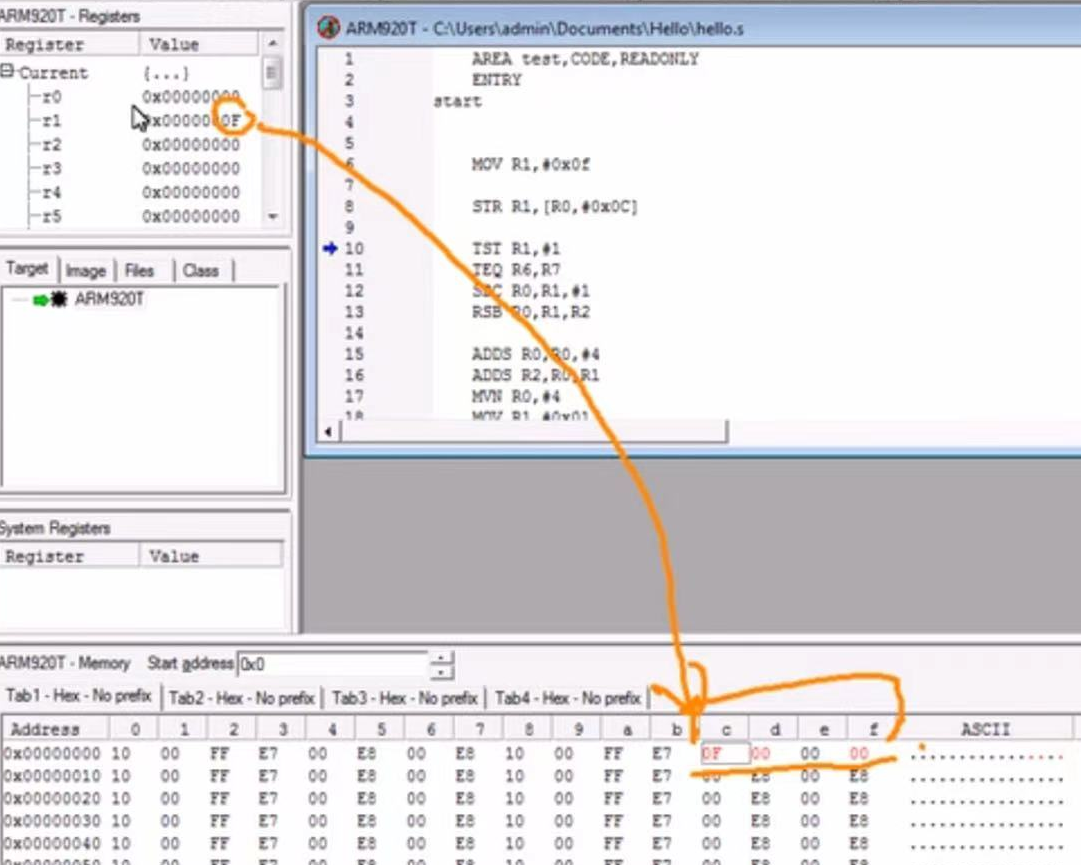1081x865 pixels.
Task: Click the registers scrollbar thumb
Action: (x=272, y=73)
